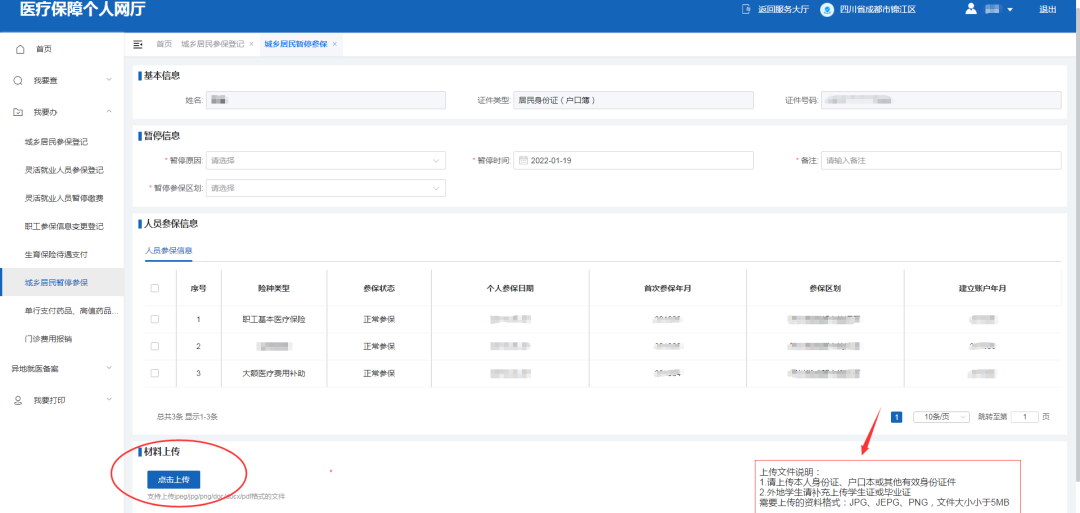Viewport: 1080px width, 513px height.
Task: Click the 证件号码 field
Action: (x=941, y=101)
